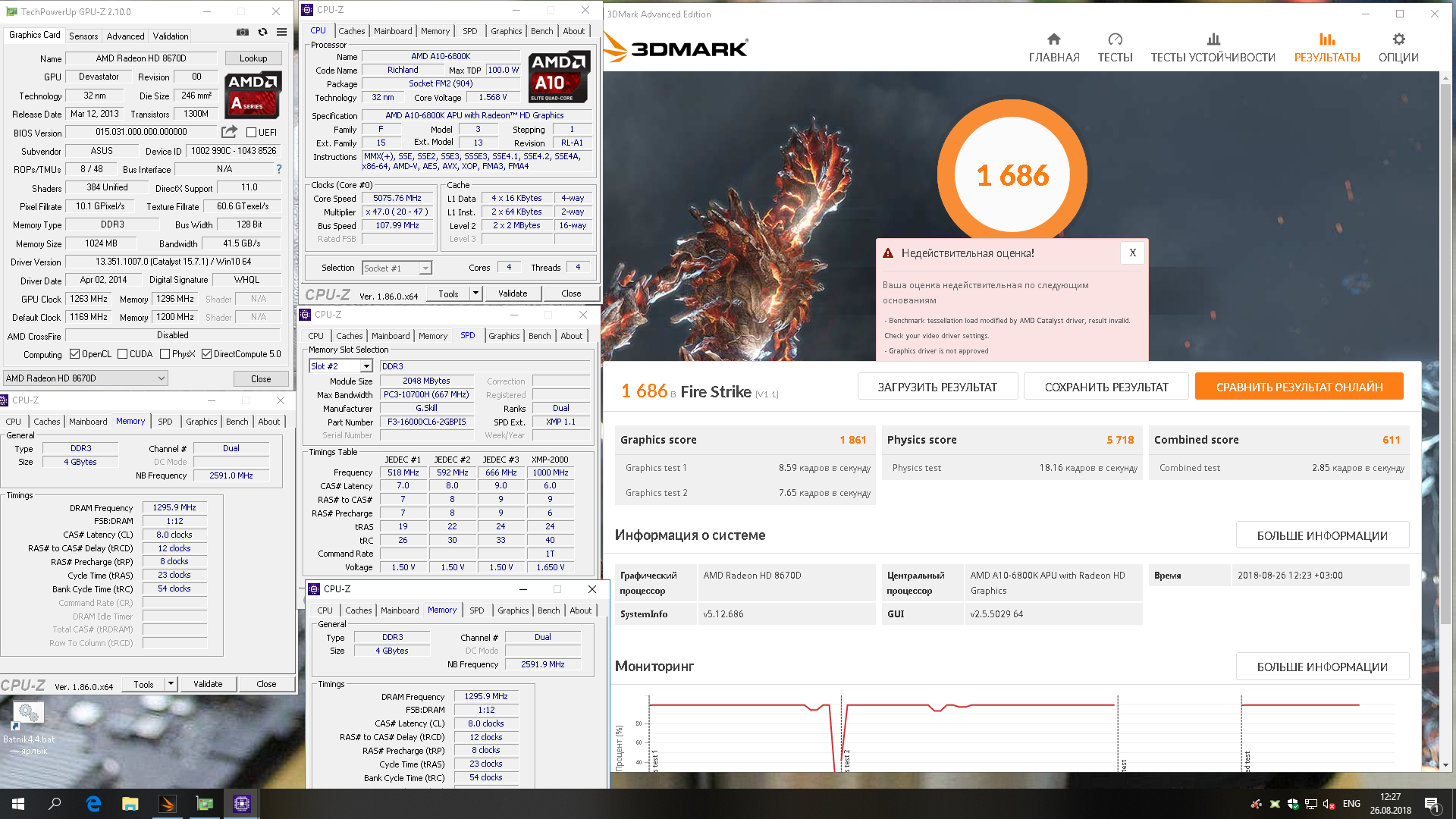Image resolution: width=1456 pixels, height=819 pixels.
Task: Select Batnik4.4.bat desktop shortcut
Action: (29, 728)
